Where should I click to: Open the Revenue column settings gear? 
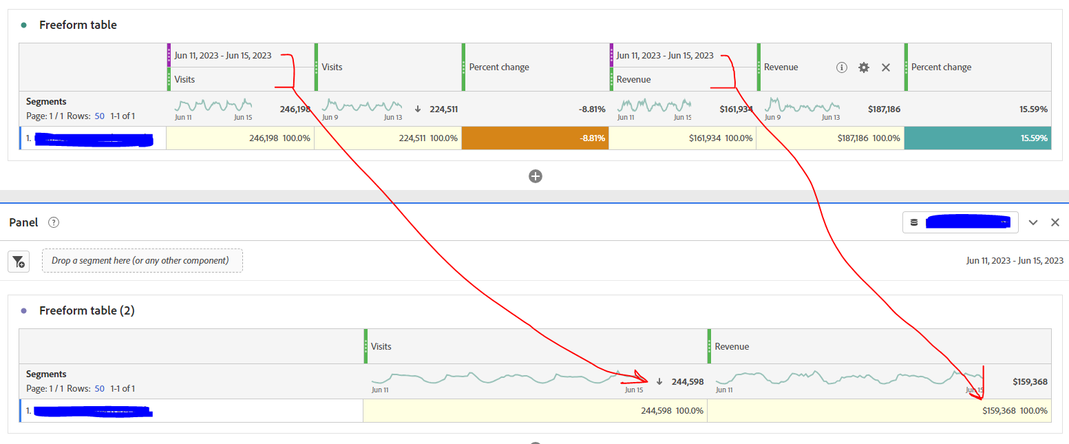pos(864,67)
